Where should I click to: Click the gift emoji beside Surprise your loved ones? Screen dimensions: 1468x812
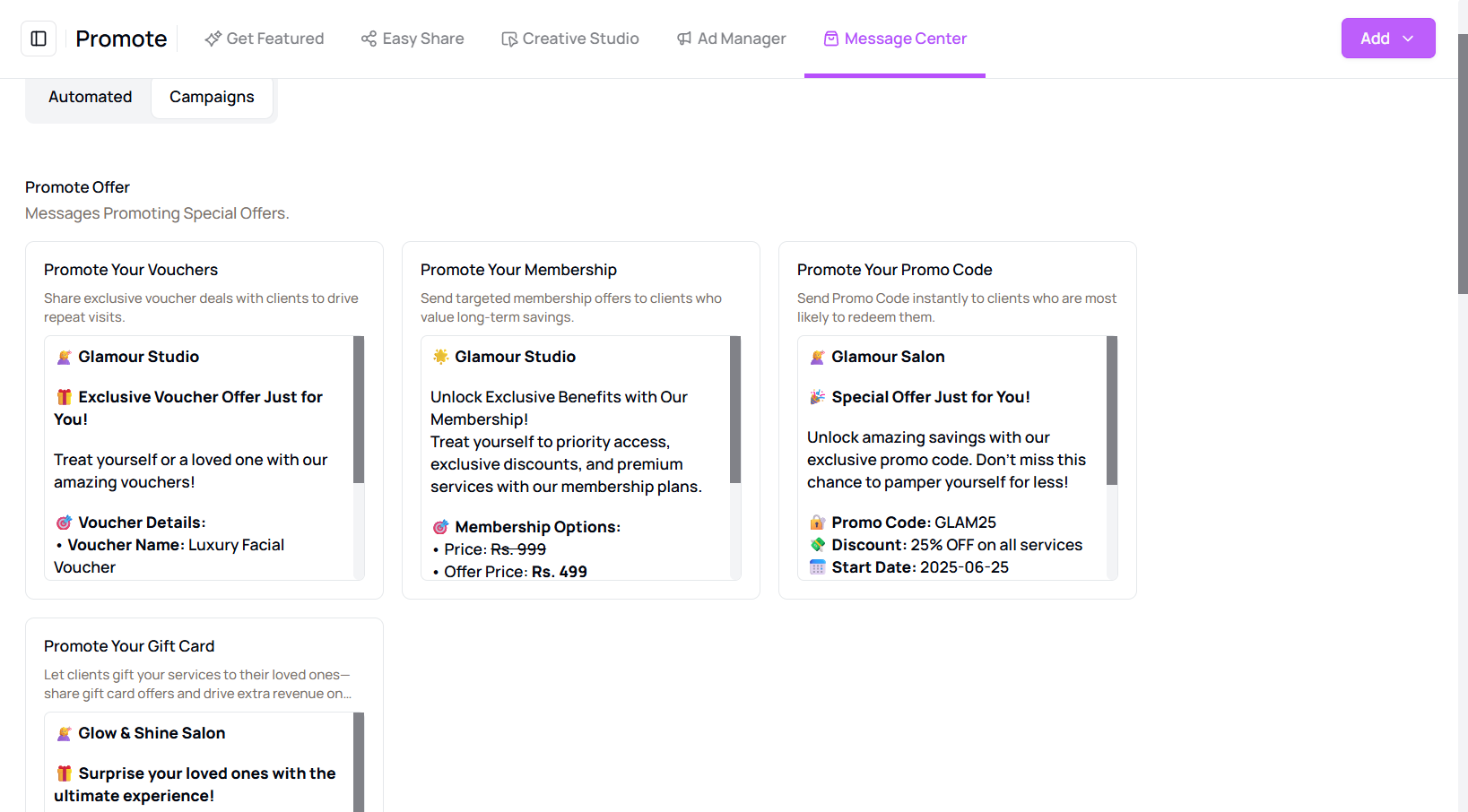tap(65, 773)
